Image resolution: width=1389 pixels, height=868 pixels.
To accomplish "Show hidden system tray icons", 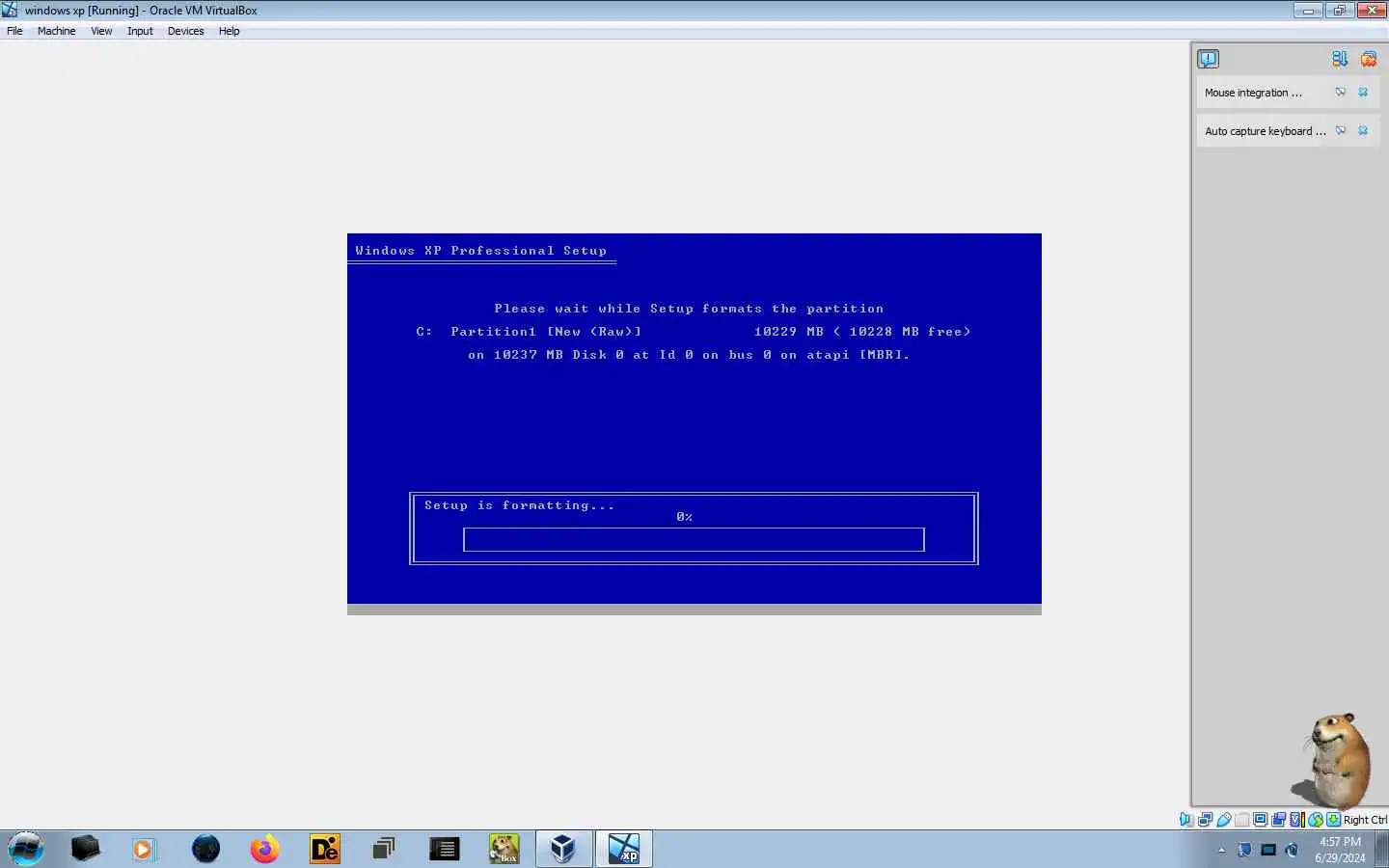I will tap(1221, 850).
